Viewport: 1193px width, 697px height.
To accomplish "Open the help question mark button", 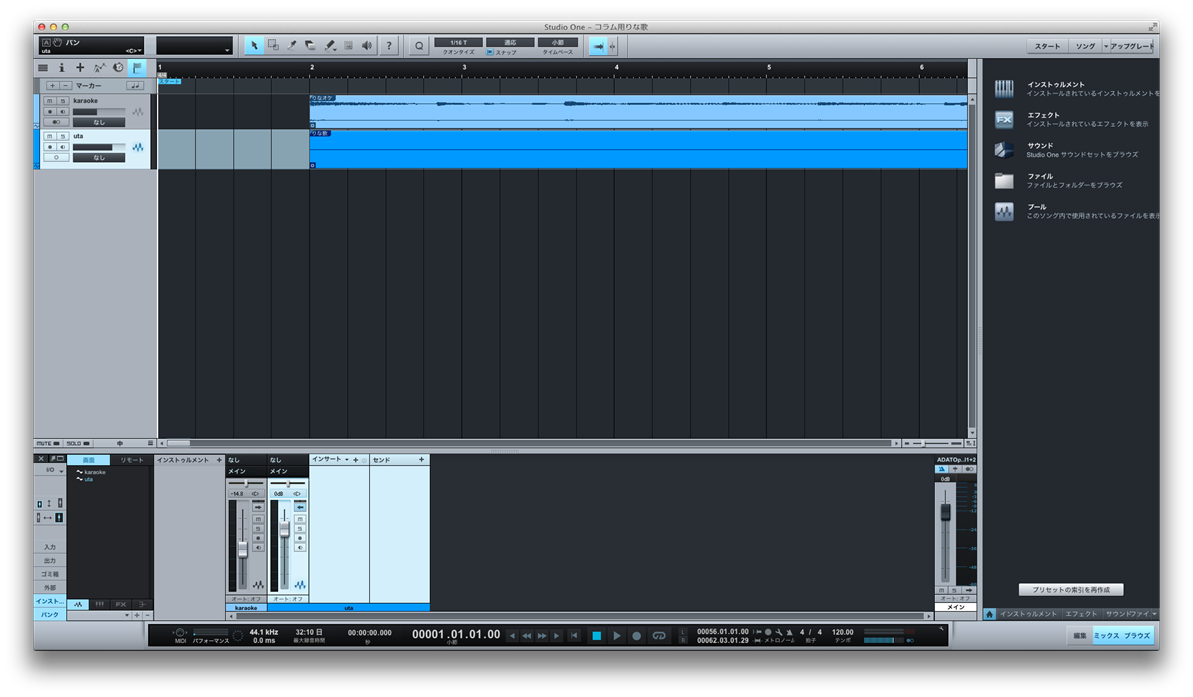I will click(389, 46).
